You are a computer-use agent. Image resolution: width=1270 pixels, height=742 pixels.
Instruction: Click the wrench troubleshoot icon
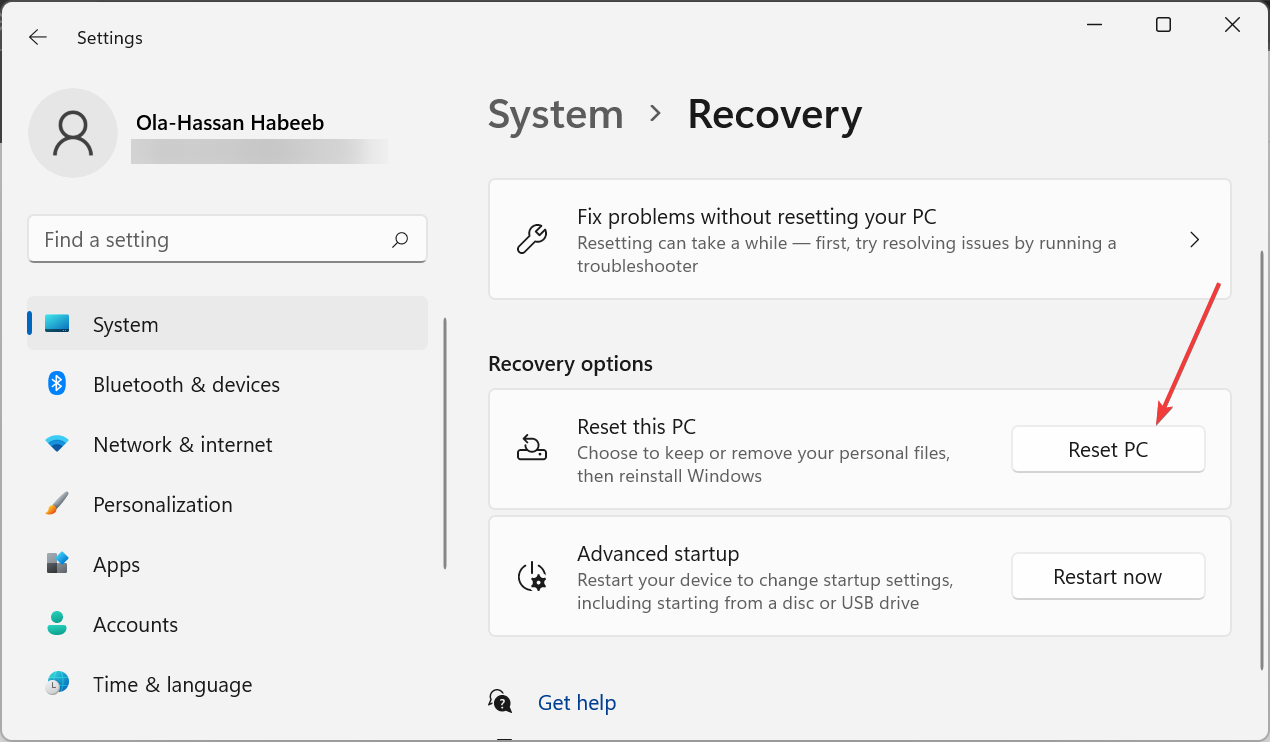pyautogui.click(x=532, y=240)
